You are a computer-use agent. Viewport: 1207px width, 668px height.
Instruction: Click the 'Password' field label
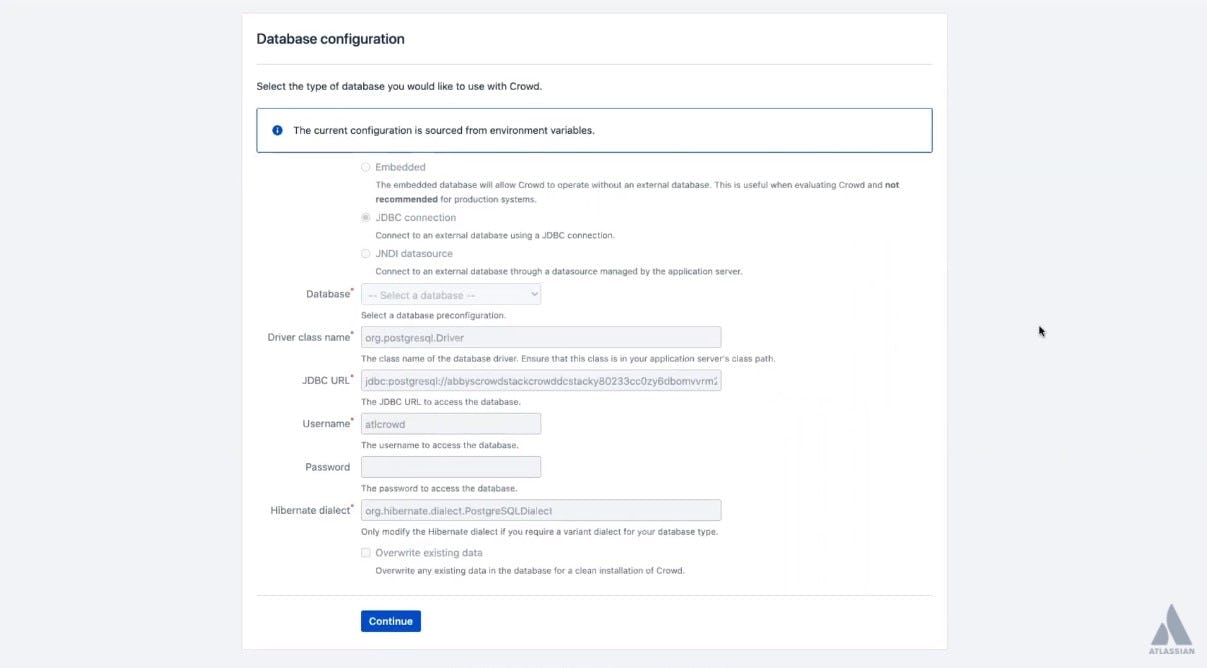[327, 467]
